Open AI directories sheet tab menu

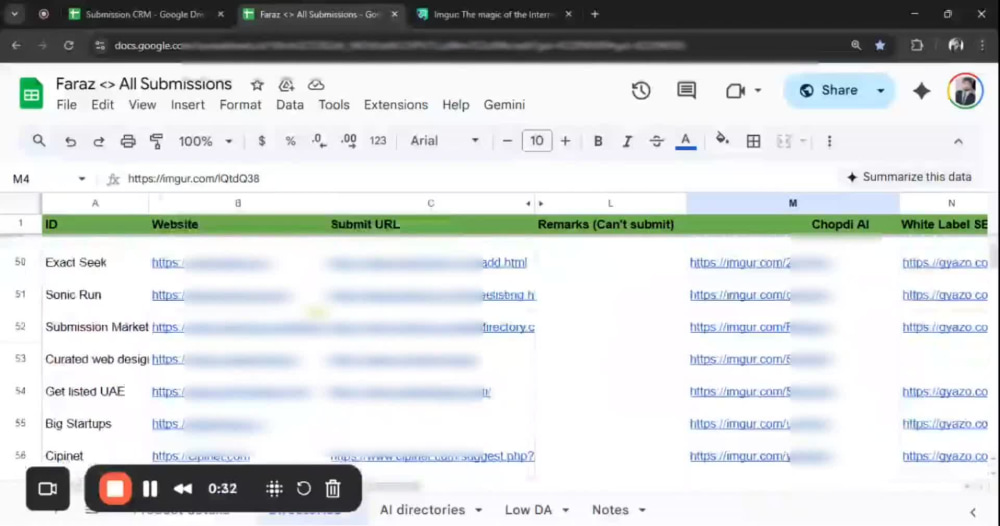479,510
